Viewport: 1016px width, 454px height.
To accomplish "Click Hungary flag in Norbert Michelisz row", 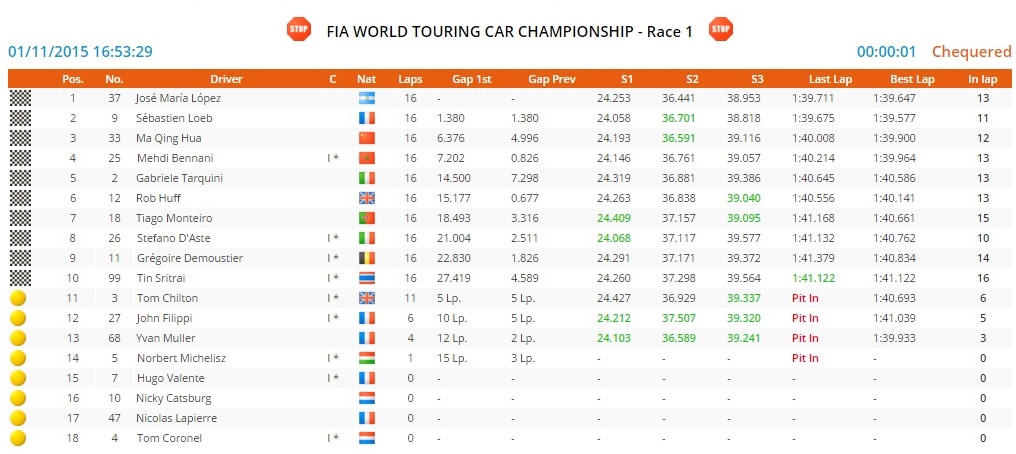I will click(366, 358).
